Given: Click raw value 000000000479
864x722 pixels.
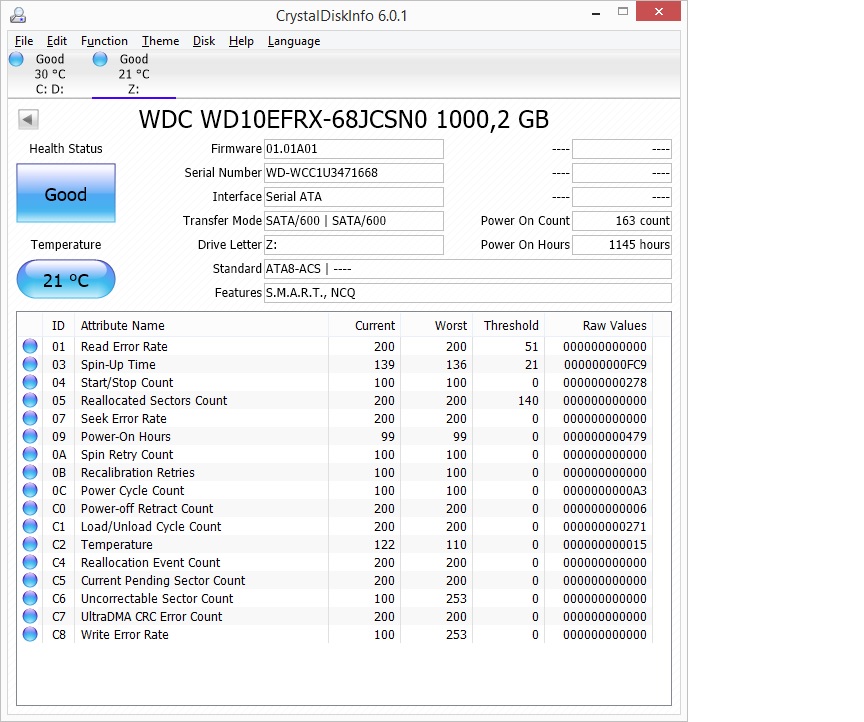Looking at the screenshot, I should pos(605,436).
